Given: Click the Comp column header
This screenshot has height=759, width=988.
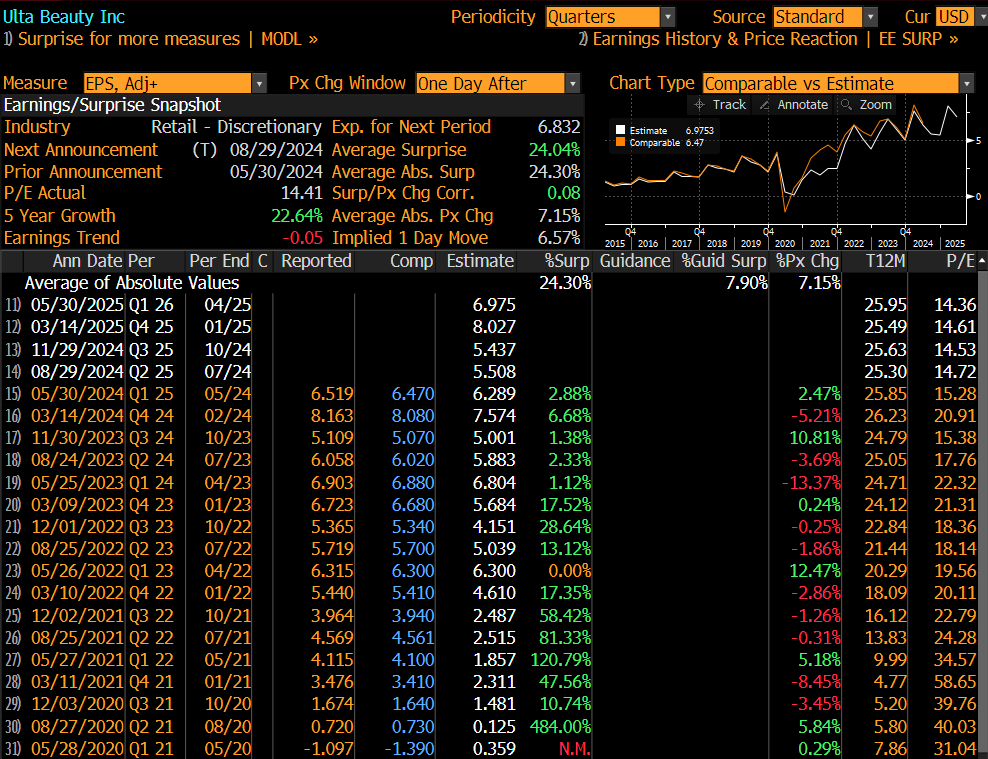Looking at the screenshot, I should point(411,261).
